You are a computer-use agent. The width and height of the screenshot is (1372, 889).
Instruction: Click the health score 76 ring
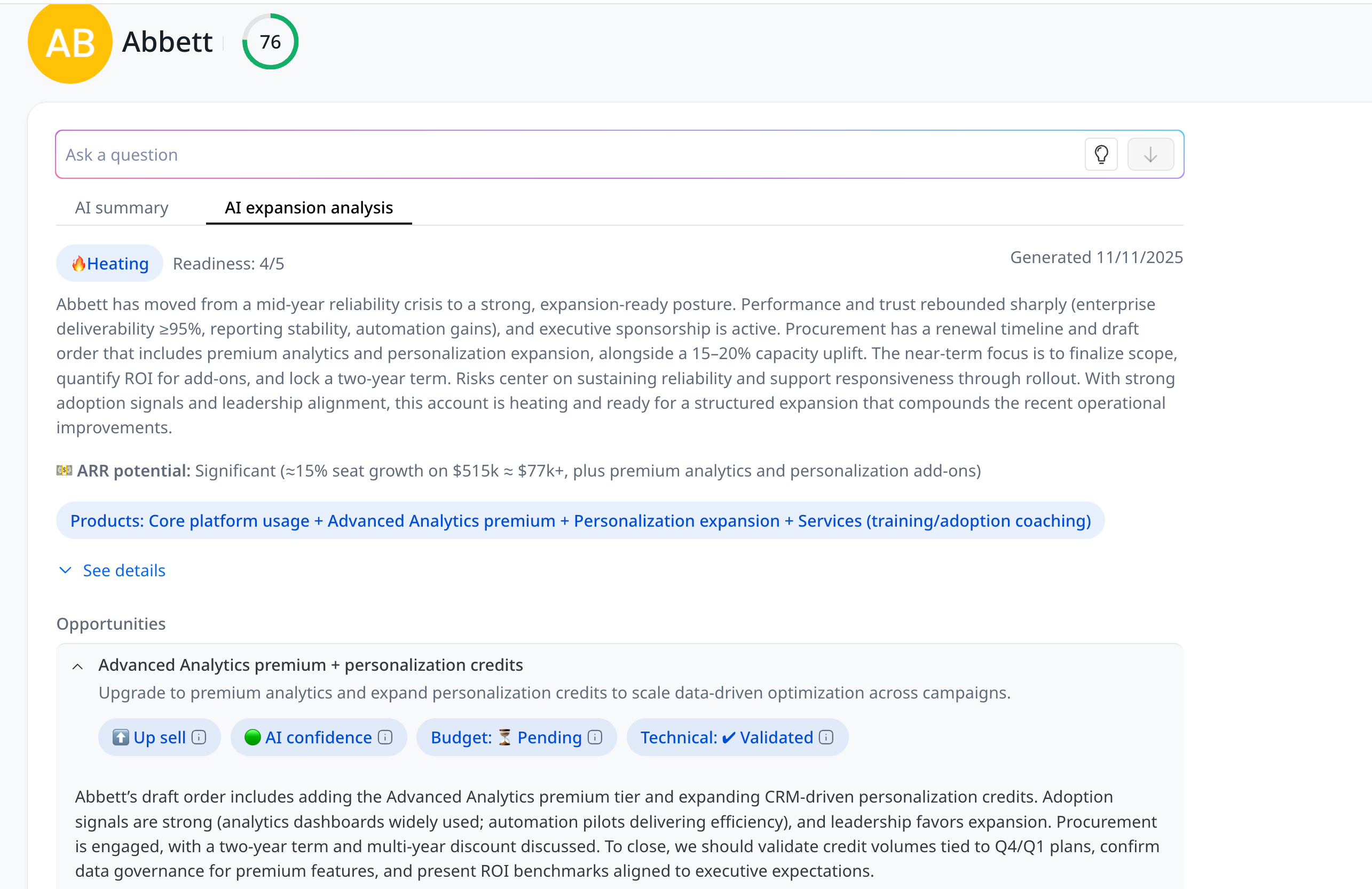point(270,42)
